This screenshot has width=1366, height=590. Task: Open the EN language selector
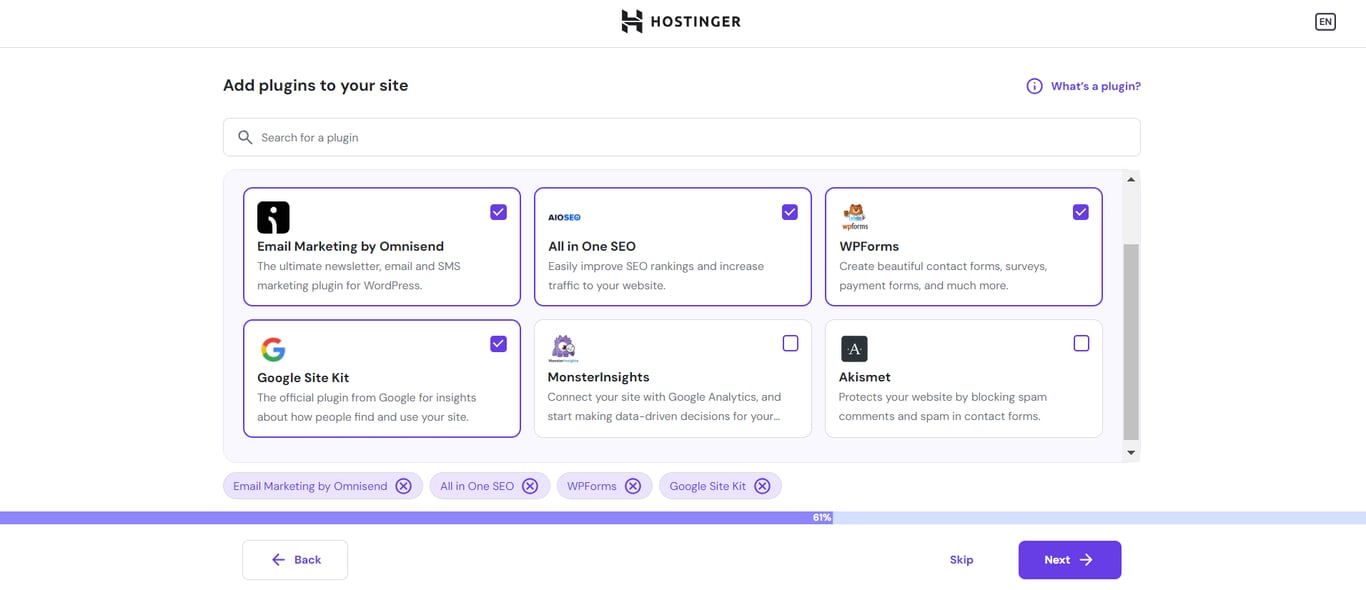coord(1325,21)
